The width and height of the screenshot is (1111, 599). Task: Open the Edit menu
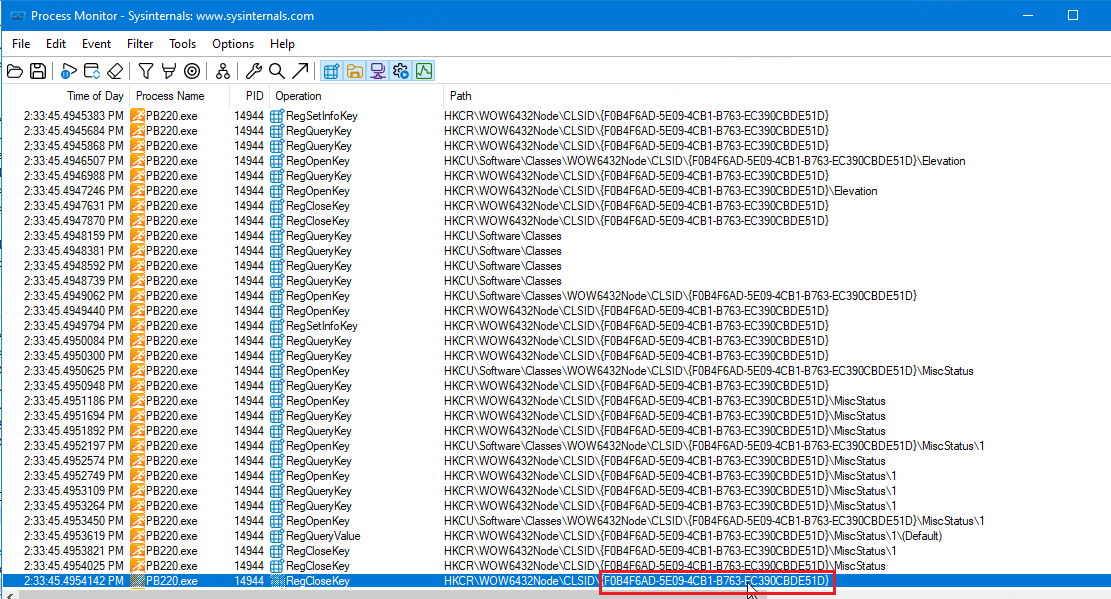(56, 44)
